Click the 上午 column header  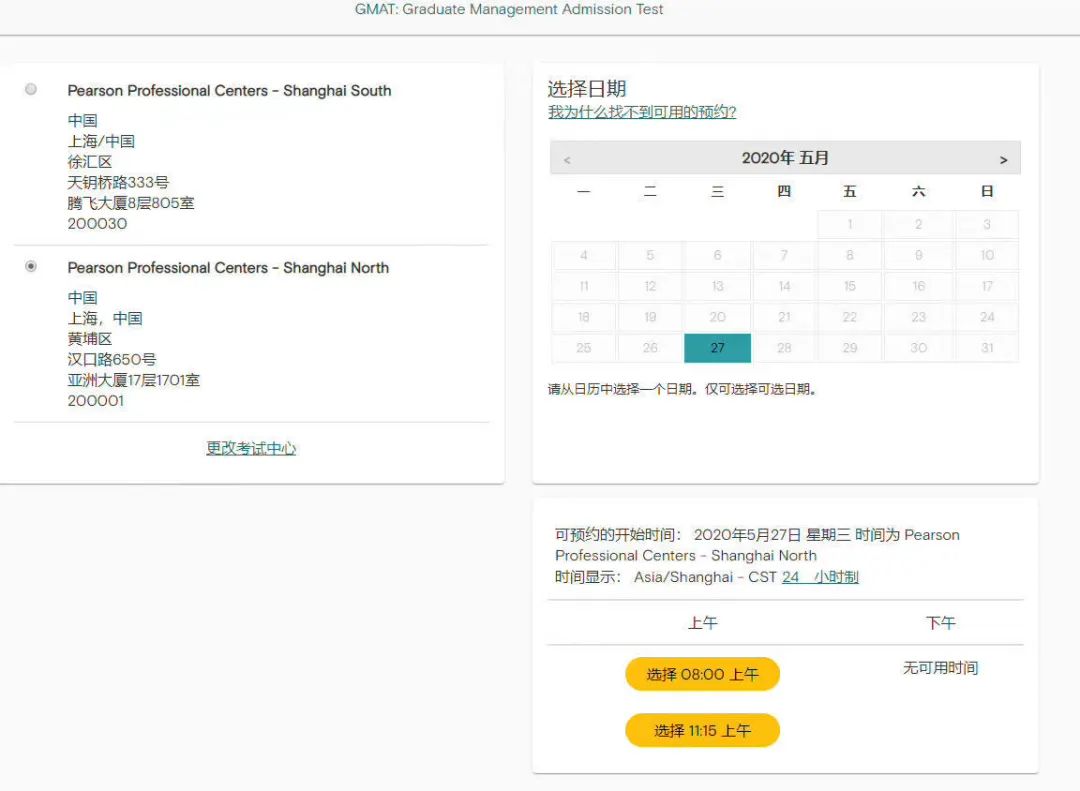(703, 623)
